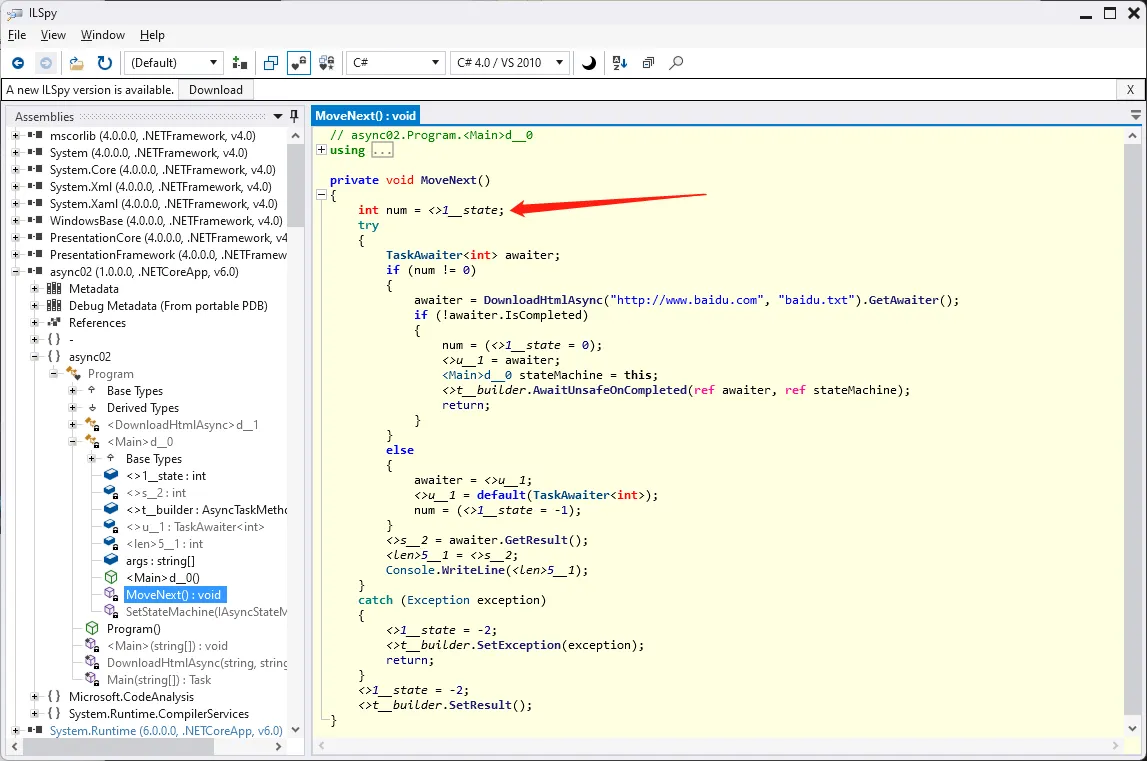This screenshot has width=1147, height=761.
Task: Click Download for new ILSpy version
Action: pyautogui.click(x=216, y=90)
